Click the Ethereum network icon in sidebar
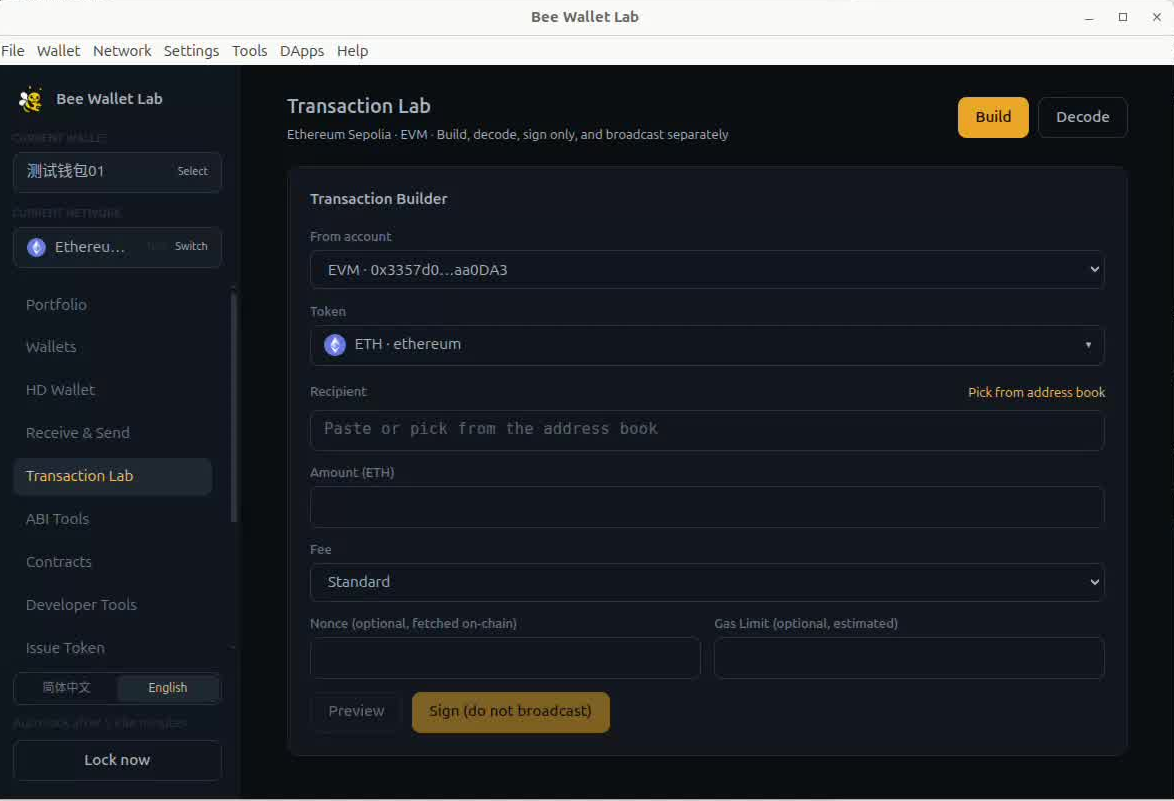This screenshot has height=801, width=1174. (x=37, y=247)
